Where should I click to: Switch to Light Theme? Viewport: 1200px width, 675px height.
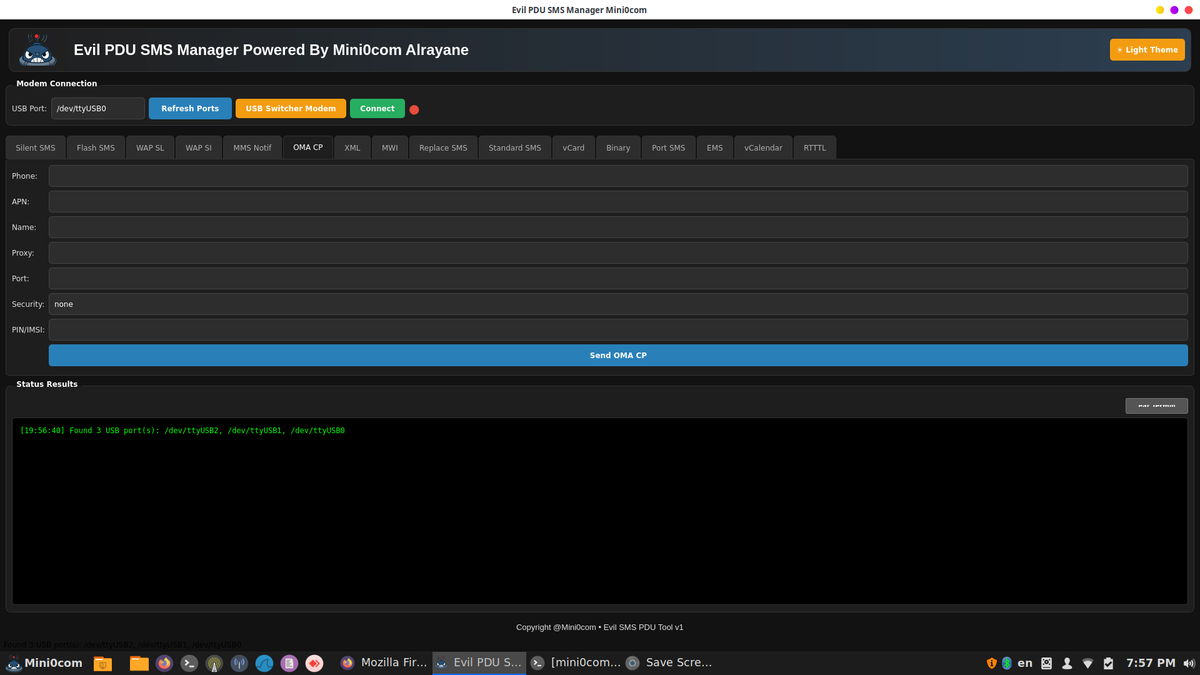1146,48
